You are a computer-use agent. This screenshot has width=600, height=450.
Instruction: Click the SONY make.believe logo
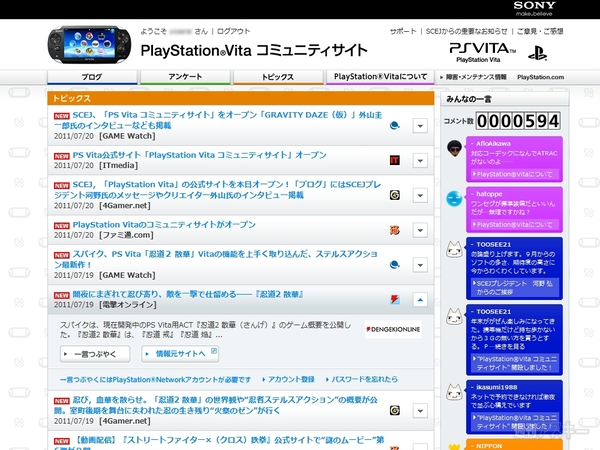(534, 8)
